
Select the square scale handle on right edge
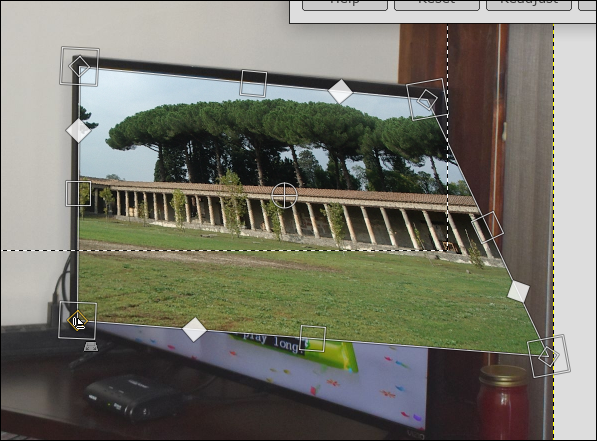pyautogui.click(x=487, y=228)
